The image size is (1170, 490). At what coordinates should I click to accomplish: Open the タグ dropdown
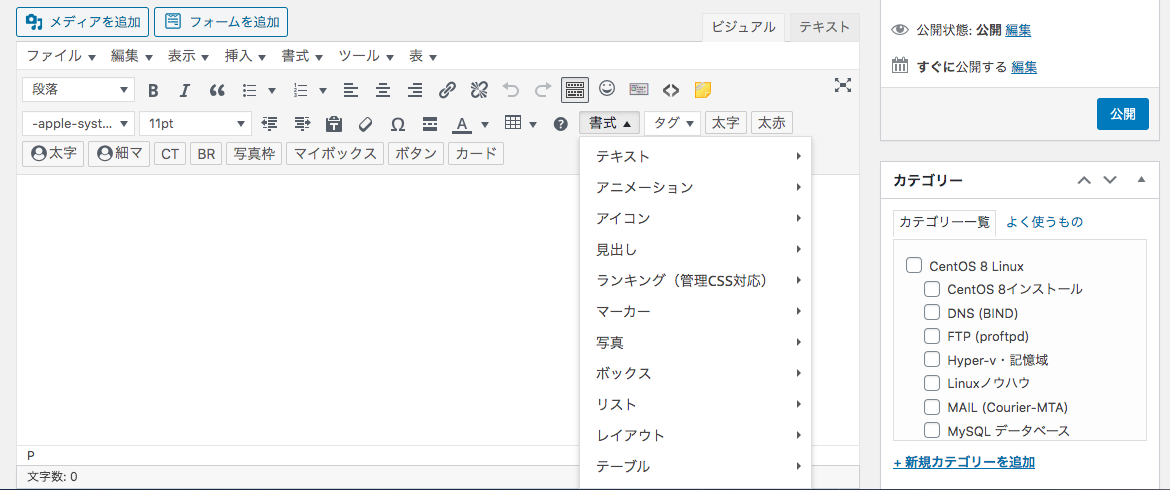[672, 123]
